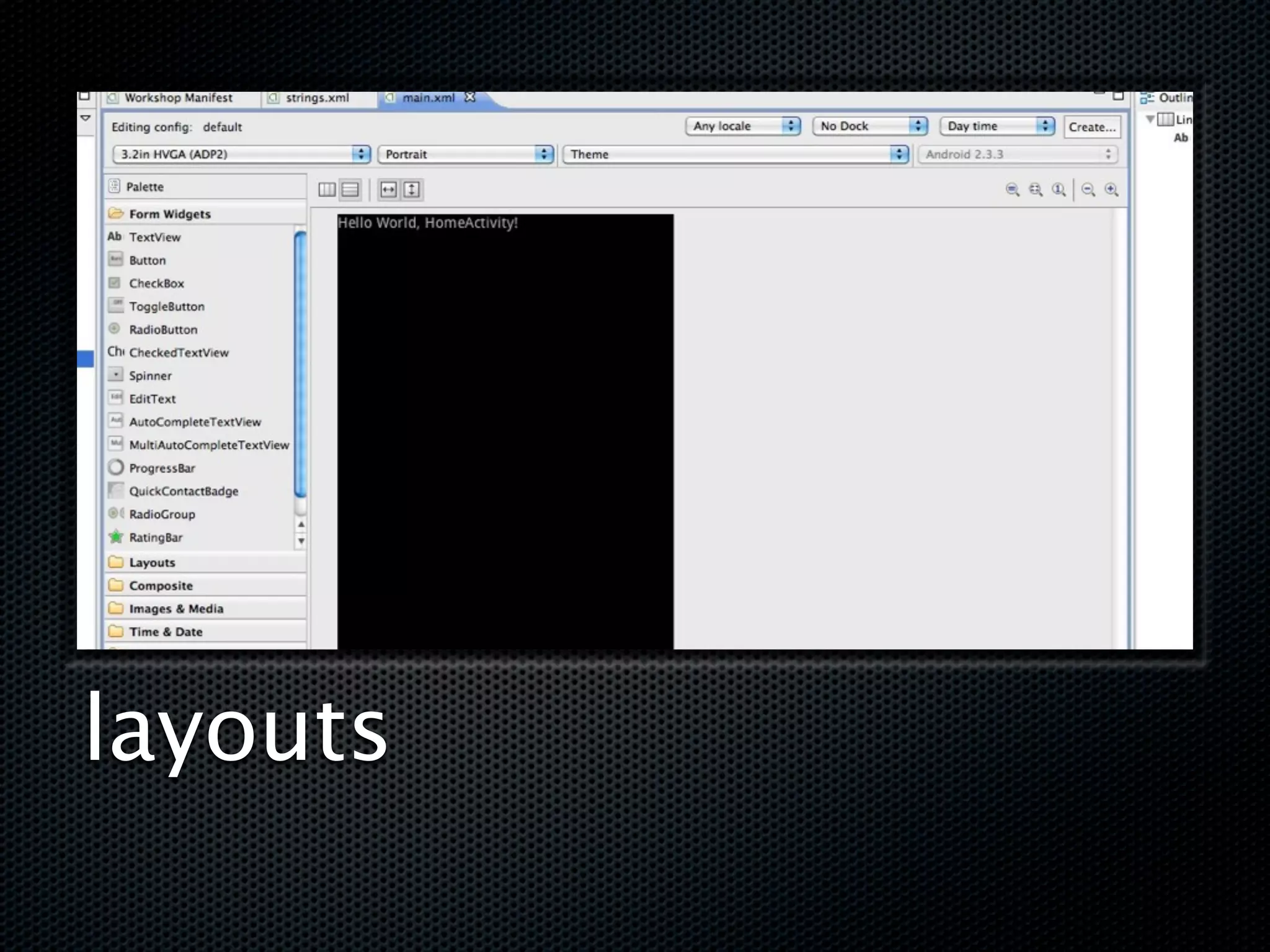Zoom out the layout canvas
The image size is (1270, 952).
(1088, 190)
